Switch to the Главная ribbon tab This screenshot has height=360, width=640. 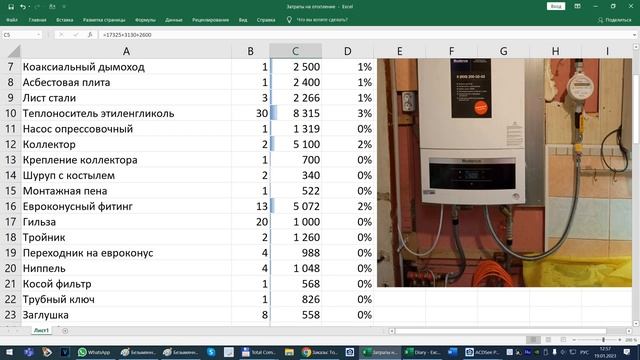(x=38, y=20)
